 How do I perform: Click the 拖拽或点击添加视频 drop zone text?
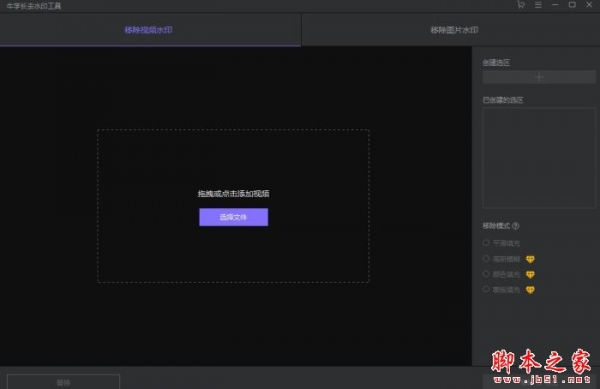point(233,194)
